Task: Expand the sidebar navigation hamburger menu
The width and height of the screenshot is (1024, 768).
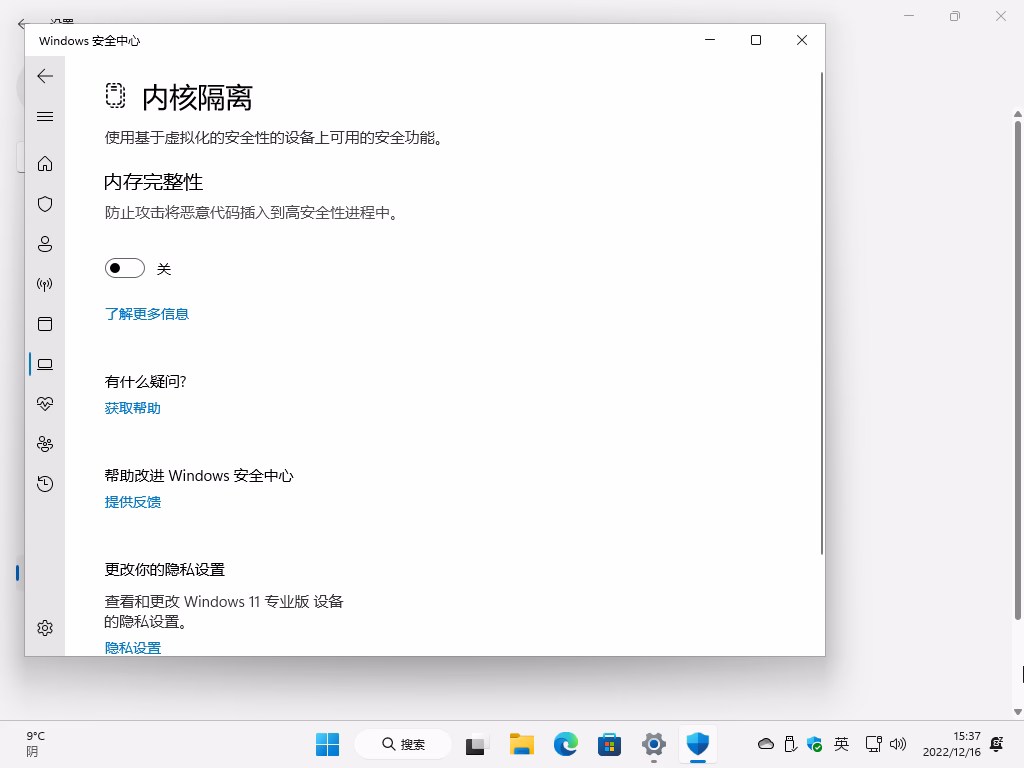Action: (44, 116)
